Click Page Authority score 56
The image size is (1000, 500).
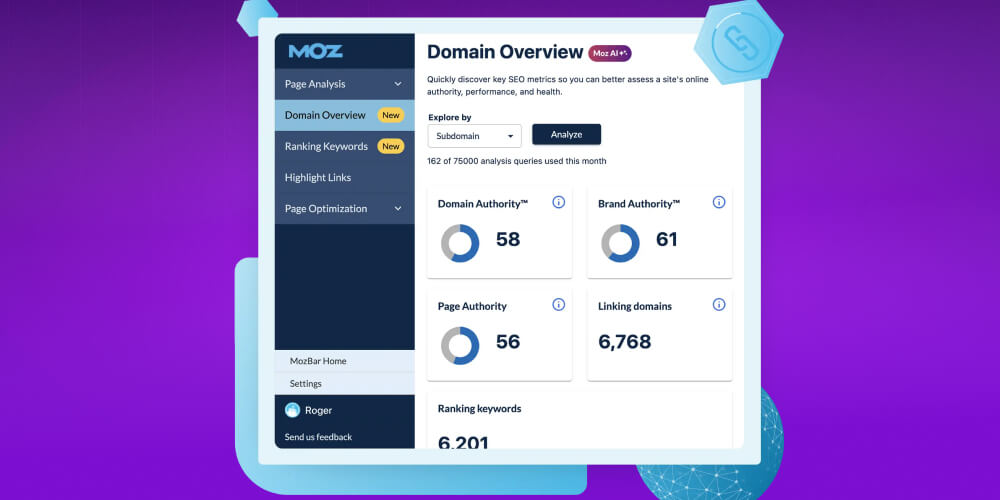pos(508,342)
